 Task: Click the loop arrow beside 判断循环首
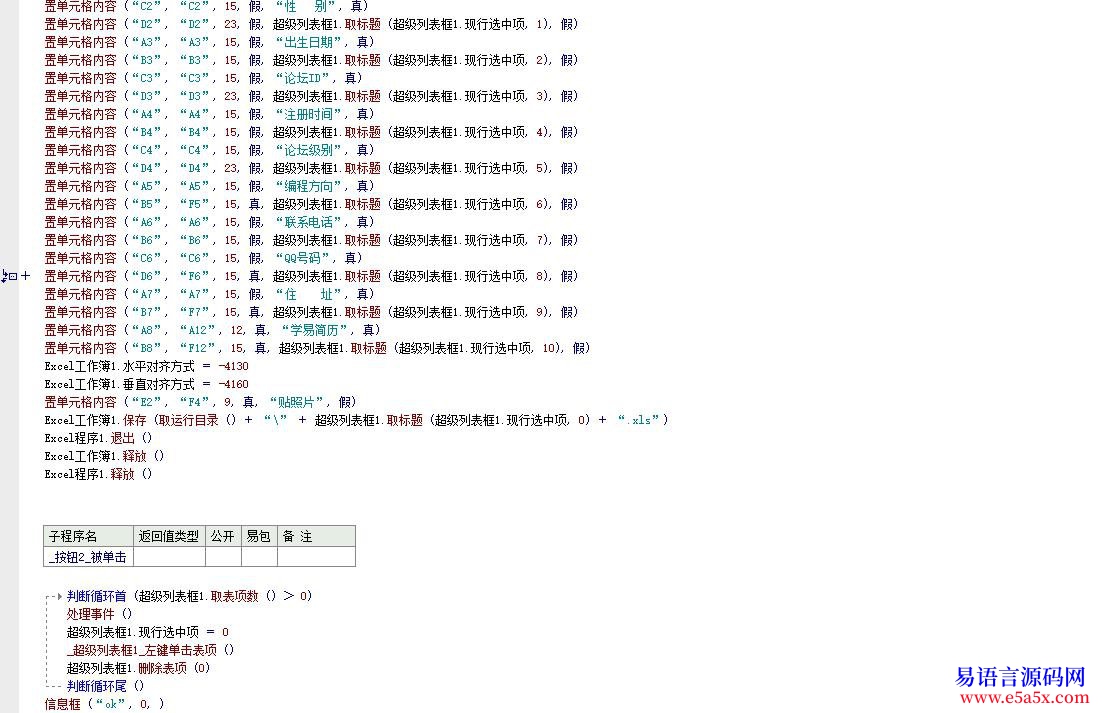(x=59, y=596)
